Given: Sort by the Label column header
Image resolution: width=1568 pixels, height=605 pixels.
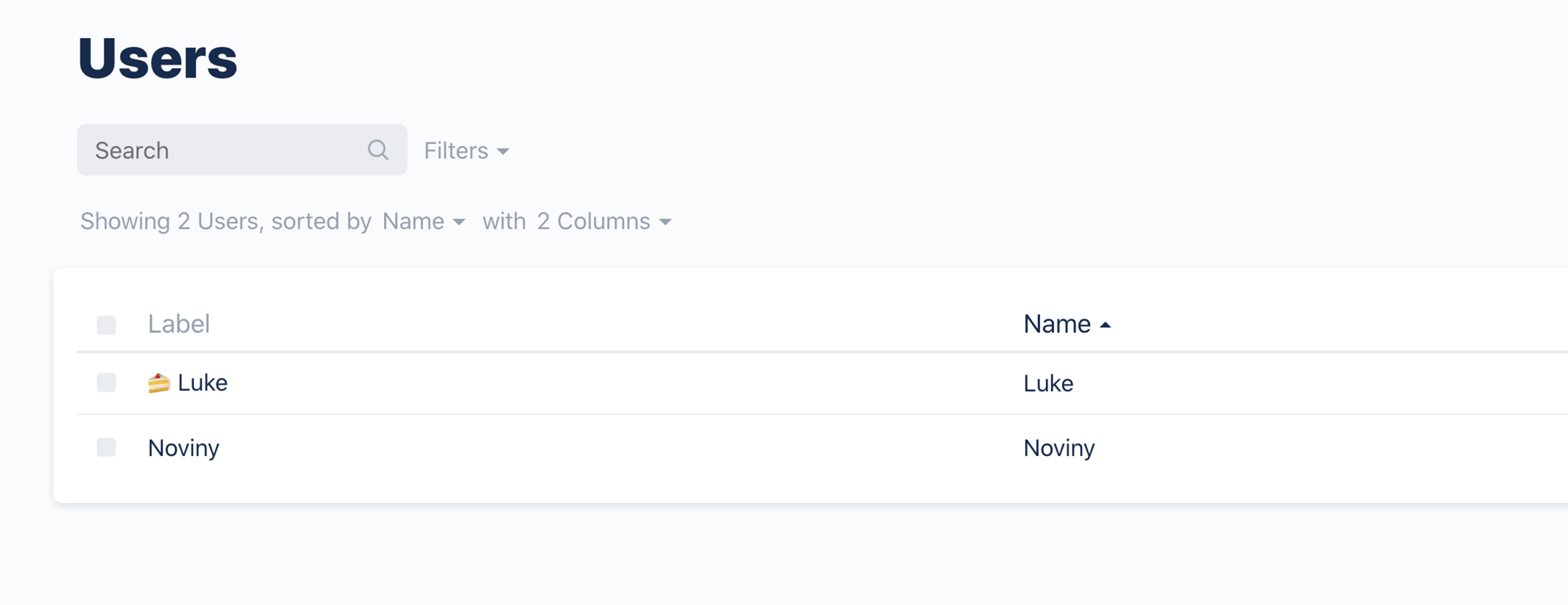Looking at the screenshot, I should 179,324.
